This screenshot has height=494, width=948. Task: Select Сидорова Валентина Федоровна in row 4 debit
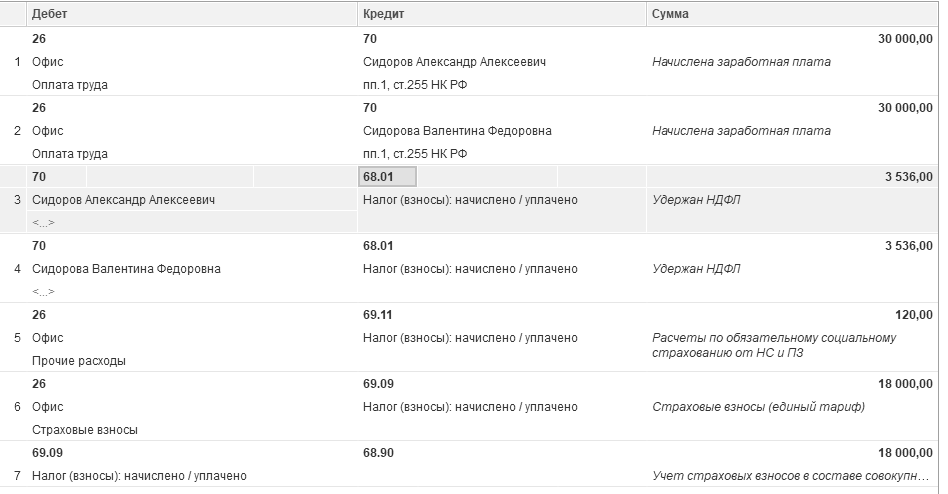[126, 268]
